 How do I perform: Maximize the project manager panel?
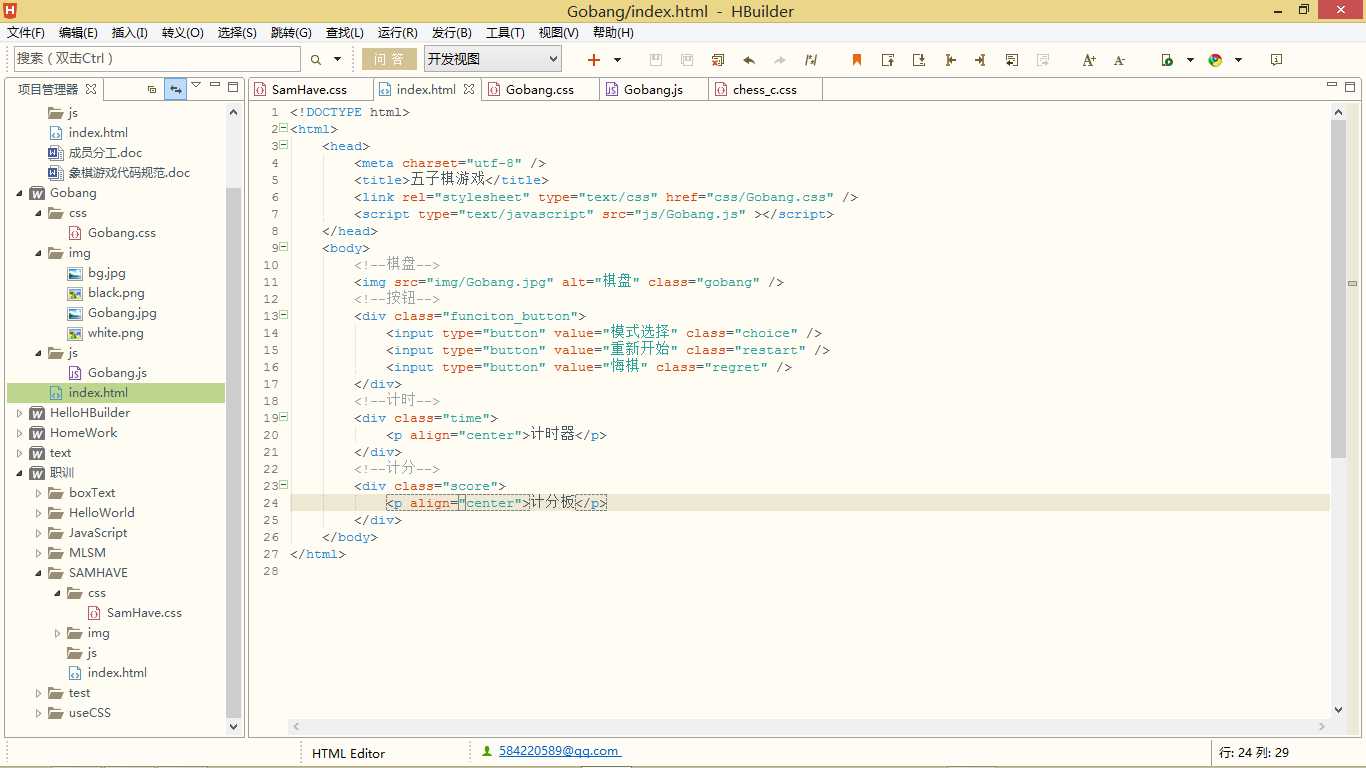[233, 87]
